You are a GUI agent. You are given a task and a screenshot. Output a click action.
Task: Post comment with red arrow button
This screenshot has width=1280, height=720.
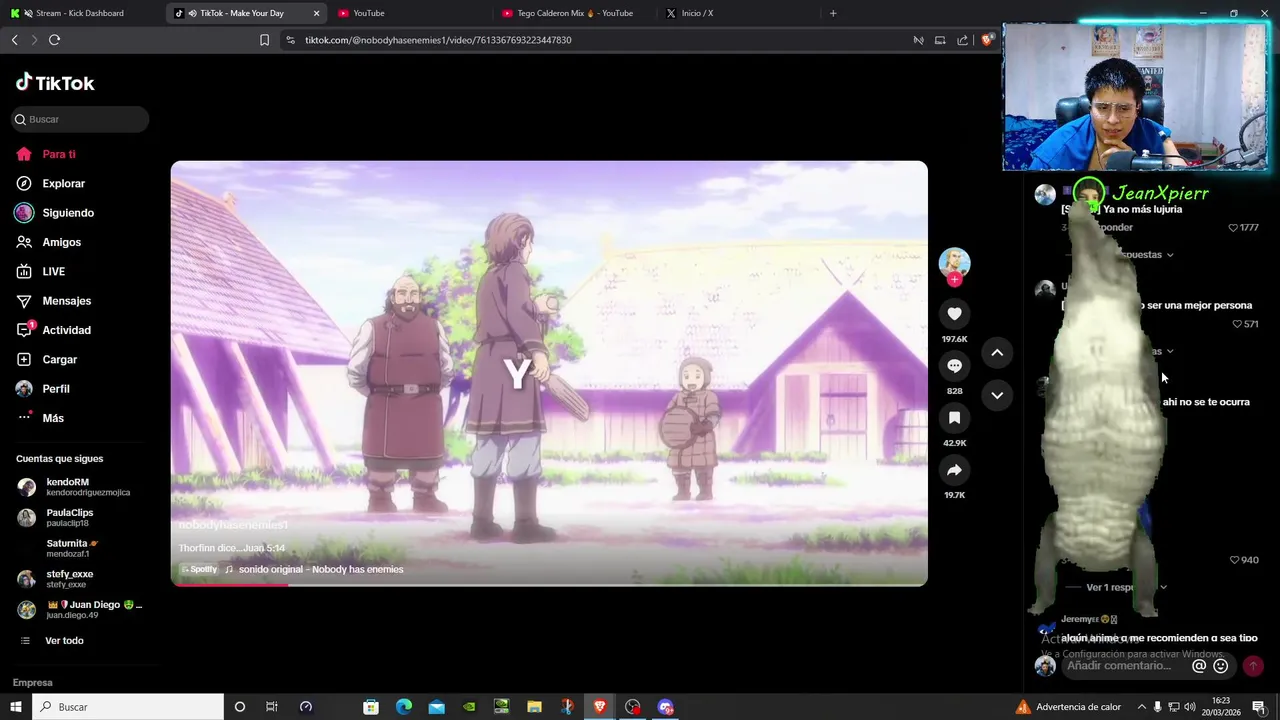[1252, 666]
